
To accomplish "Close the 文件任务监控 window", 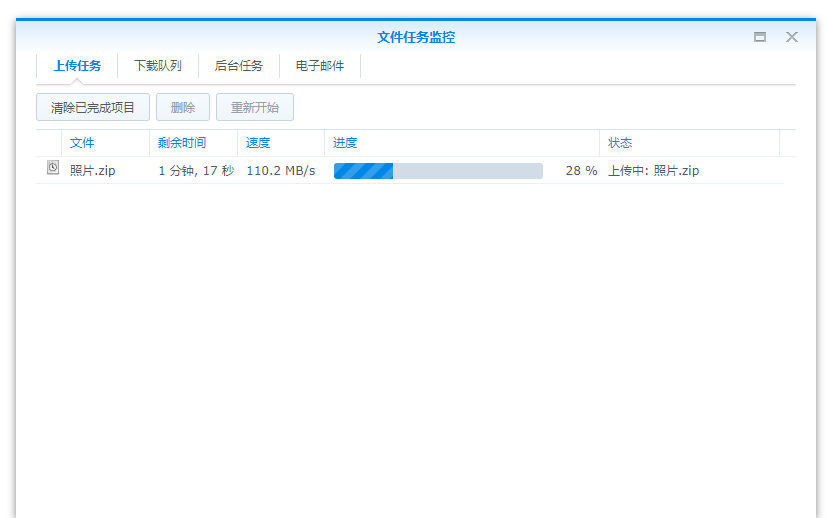I will [x=792, y=37].
